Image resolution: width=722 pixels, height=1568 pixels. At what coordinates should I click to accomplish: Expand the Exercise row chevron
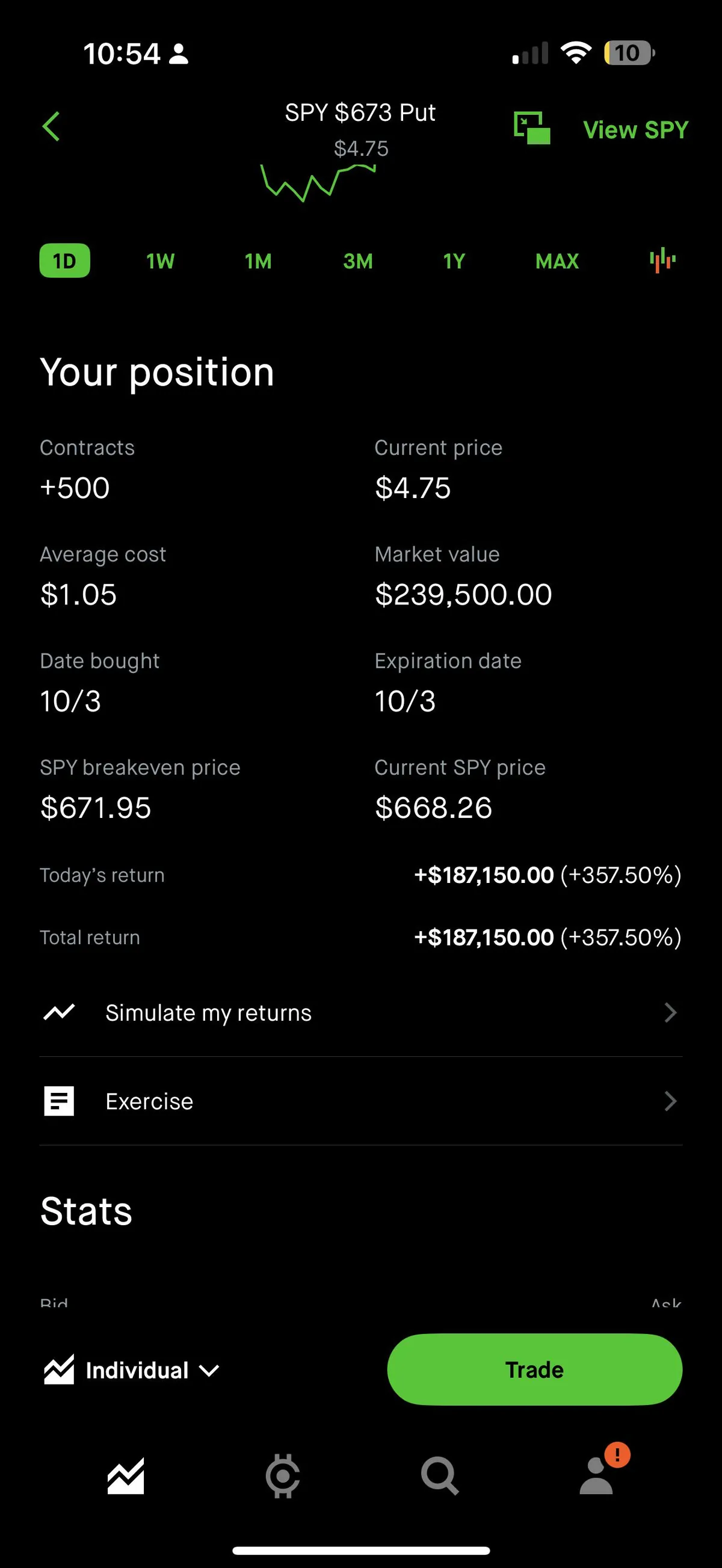(x=670, y=1101)
